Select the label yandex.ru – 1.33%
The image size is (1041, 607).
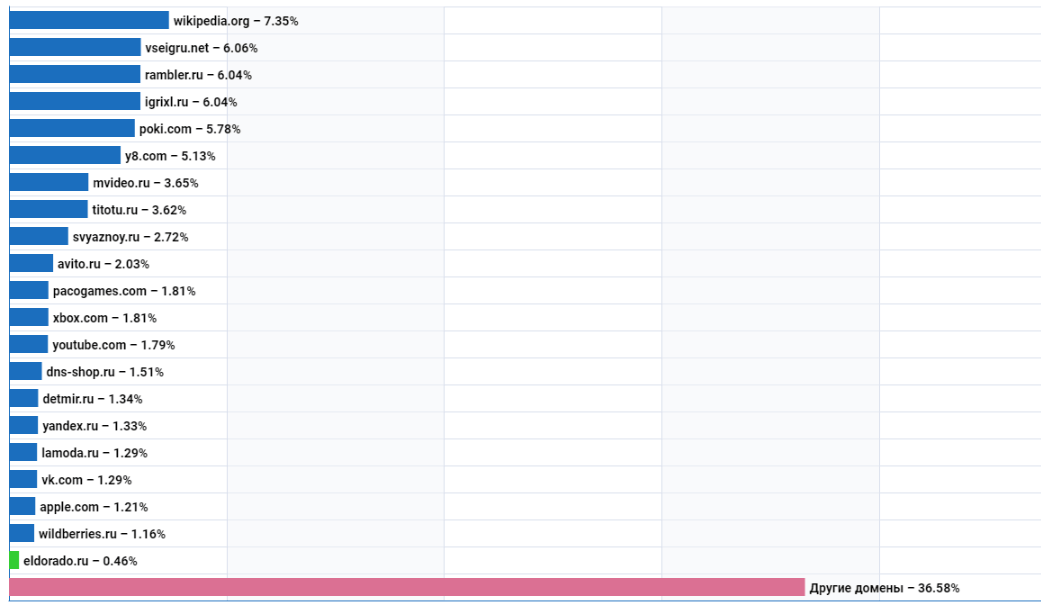(94, 426)
